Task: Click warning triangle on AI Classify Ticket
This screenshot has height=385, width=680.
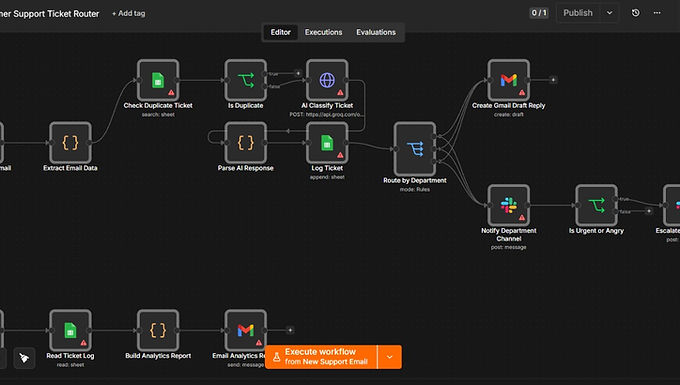Action: (x=340, y=92)
